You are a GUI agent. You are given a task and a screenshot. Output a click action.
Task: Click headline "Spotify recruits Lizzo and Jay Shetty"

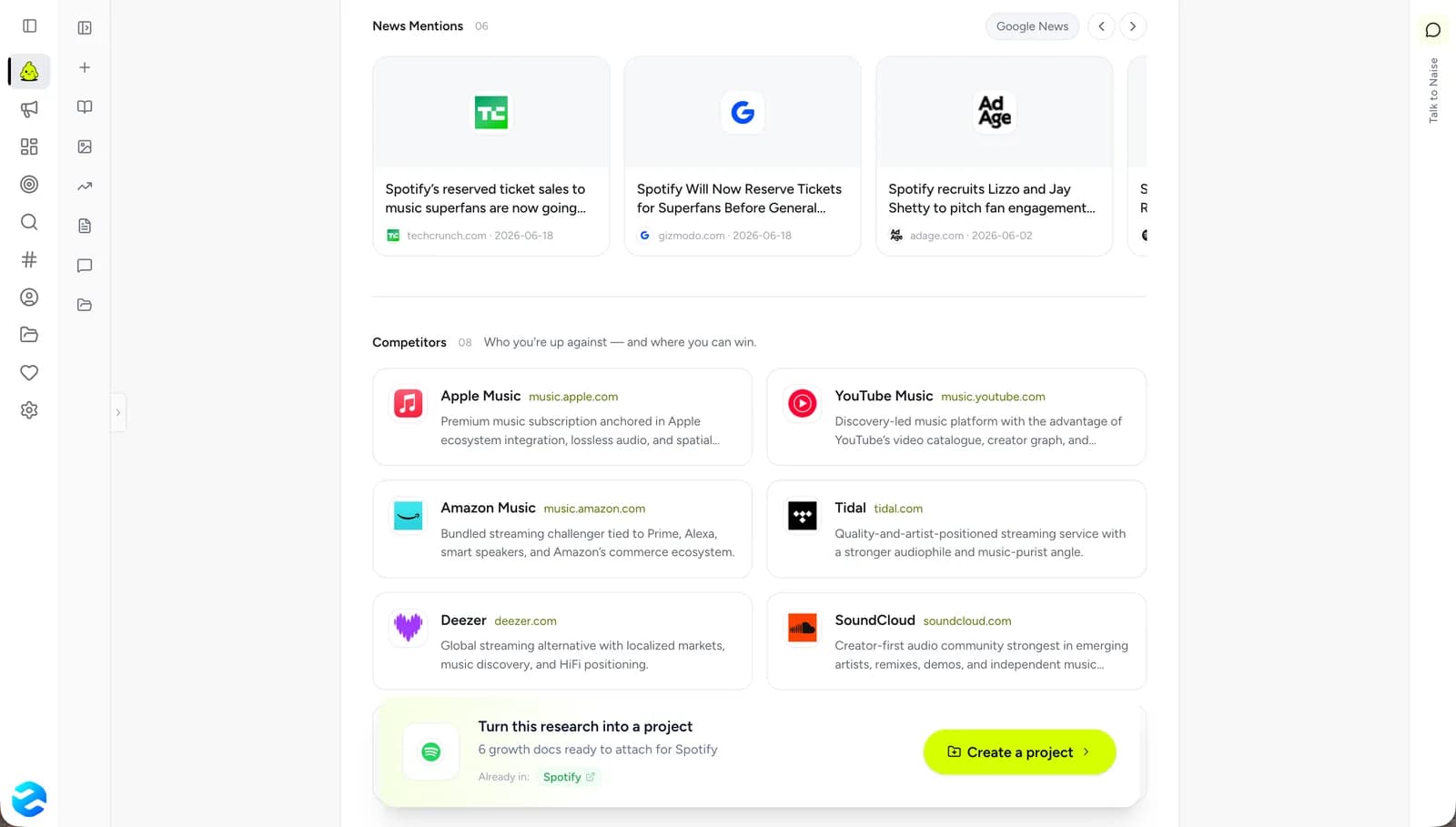click(x=992, y=198)
